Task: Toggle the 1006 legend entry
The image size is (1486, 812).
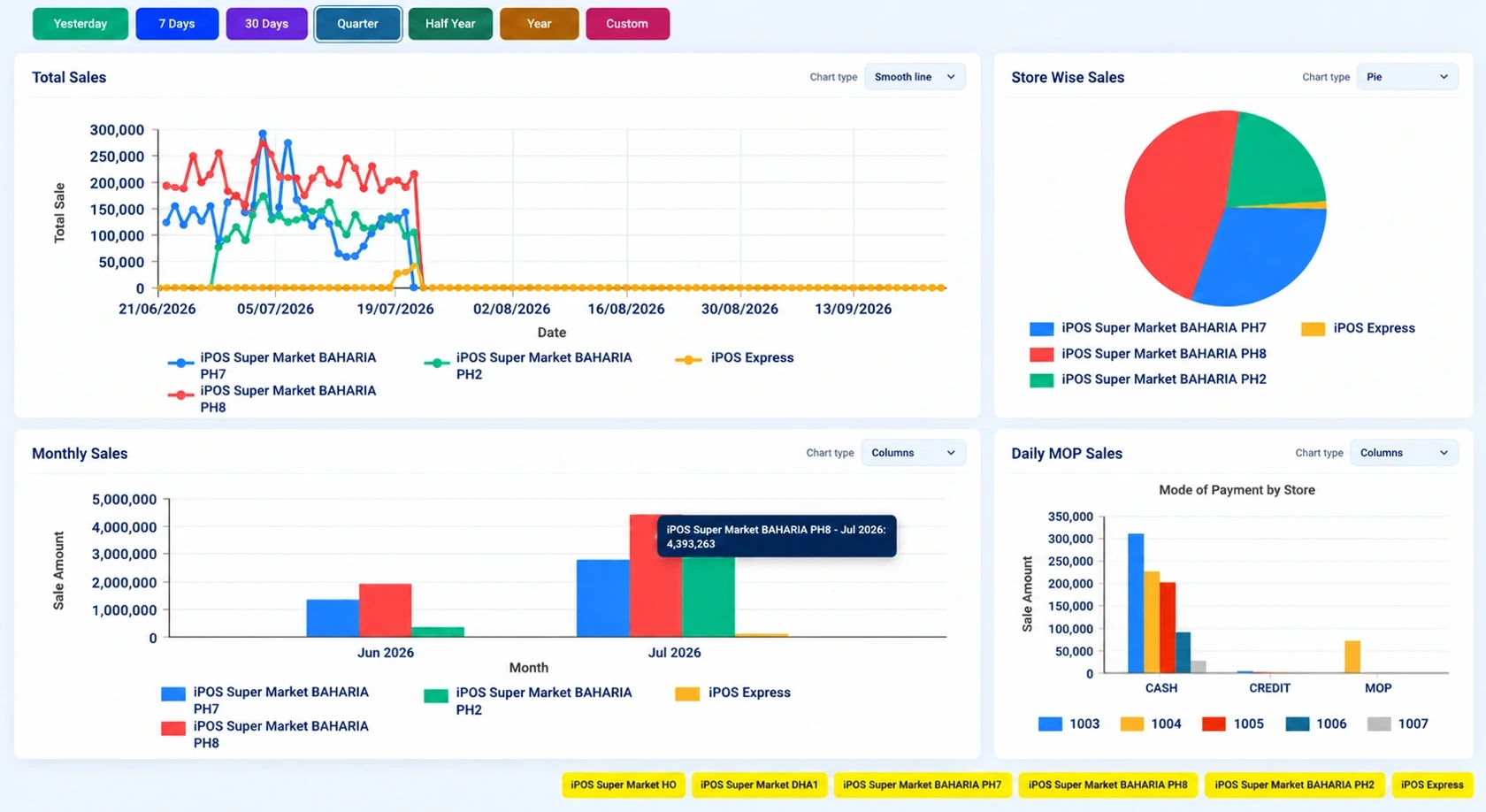Action: click(1316, 724)
